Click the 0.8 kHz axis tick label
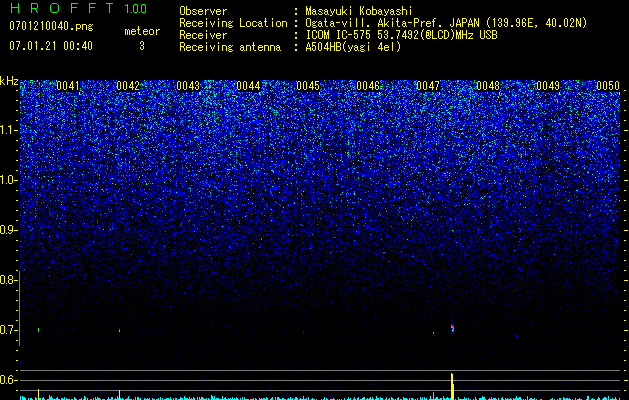This screenshot has height=400, width=629. [8, 280]
